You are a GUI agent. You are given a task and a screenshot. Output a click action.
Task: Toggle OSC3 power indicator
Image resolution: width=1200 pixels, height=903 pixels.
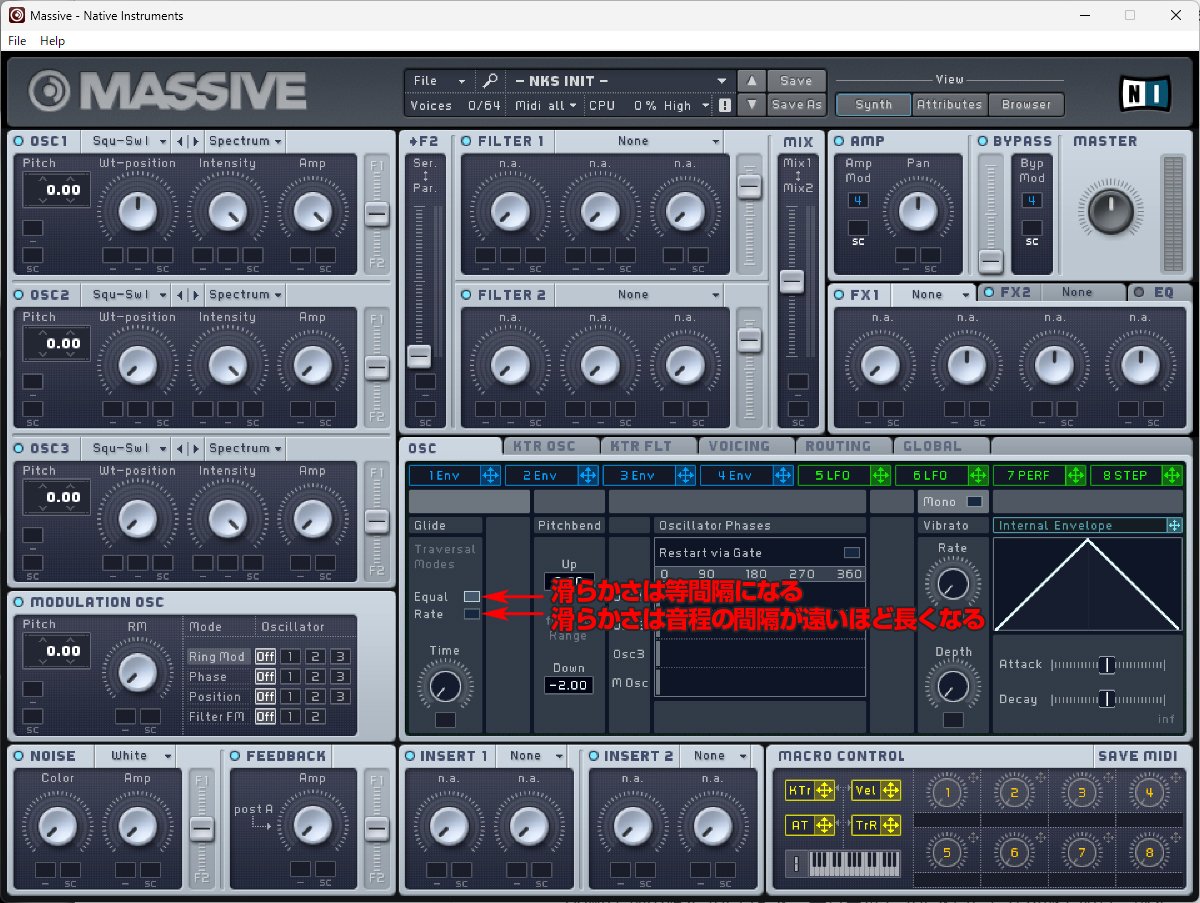click(x=20, y=448)
